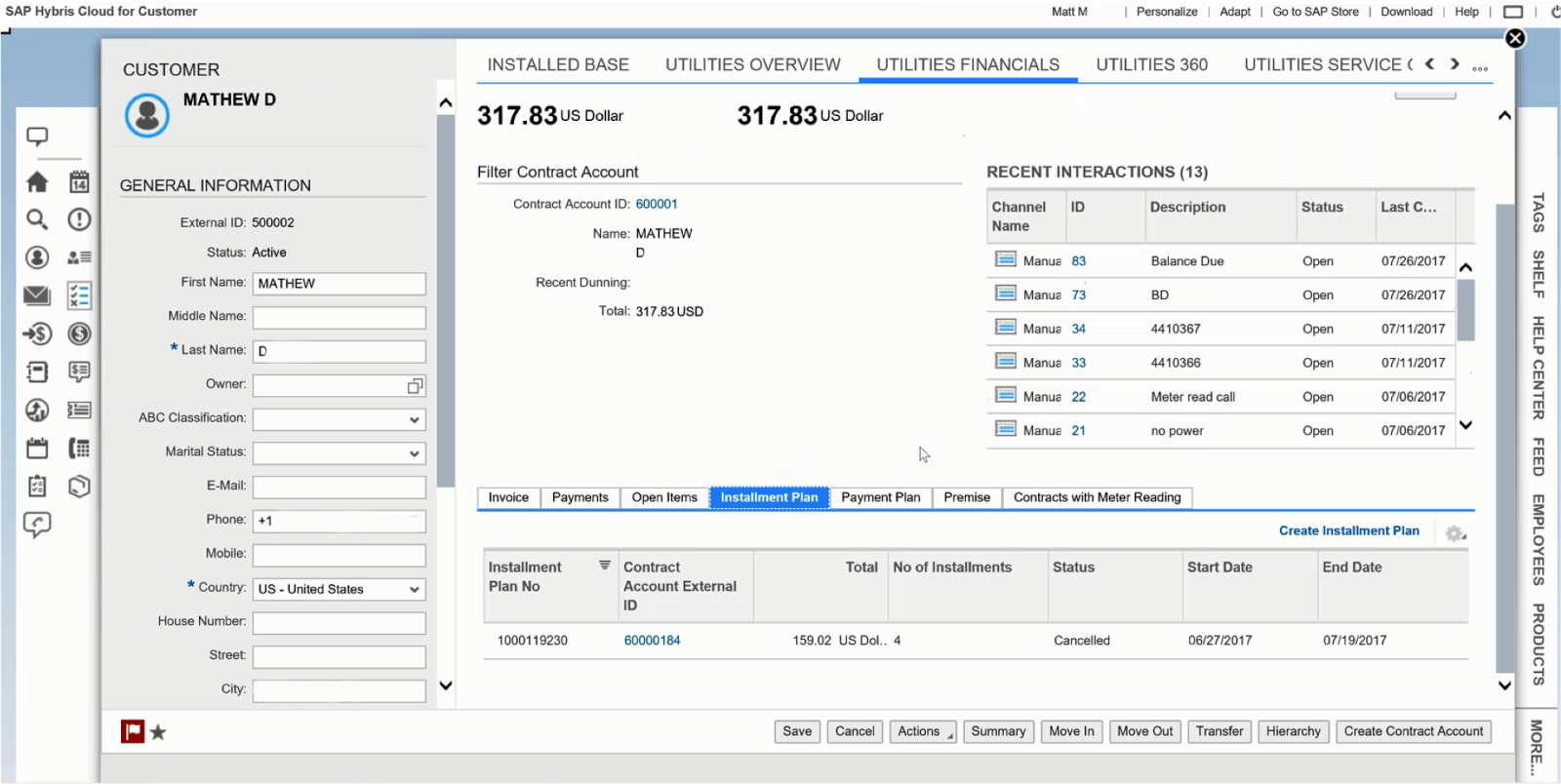Open the task checklist icon
This screenshot has width=1561, height=784.
click(79, 294)
